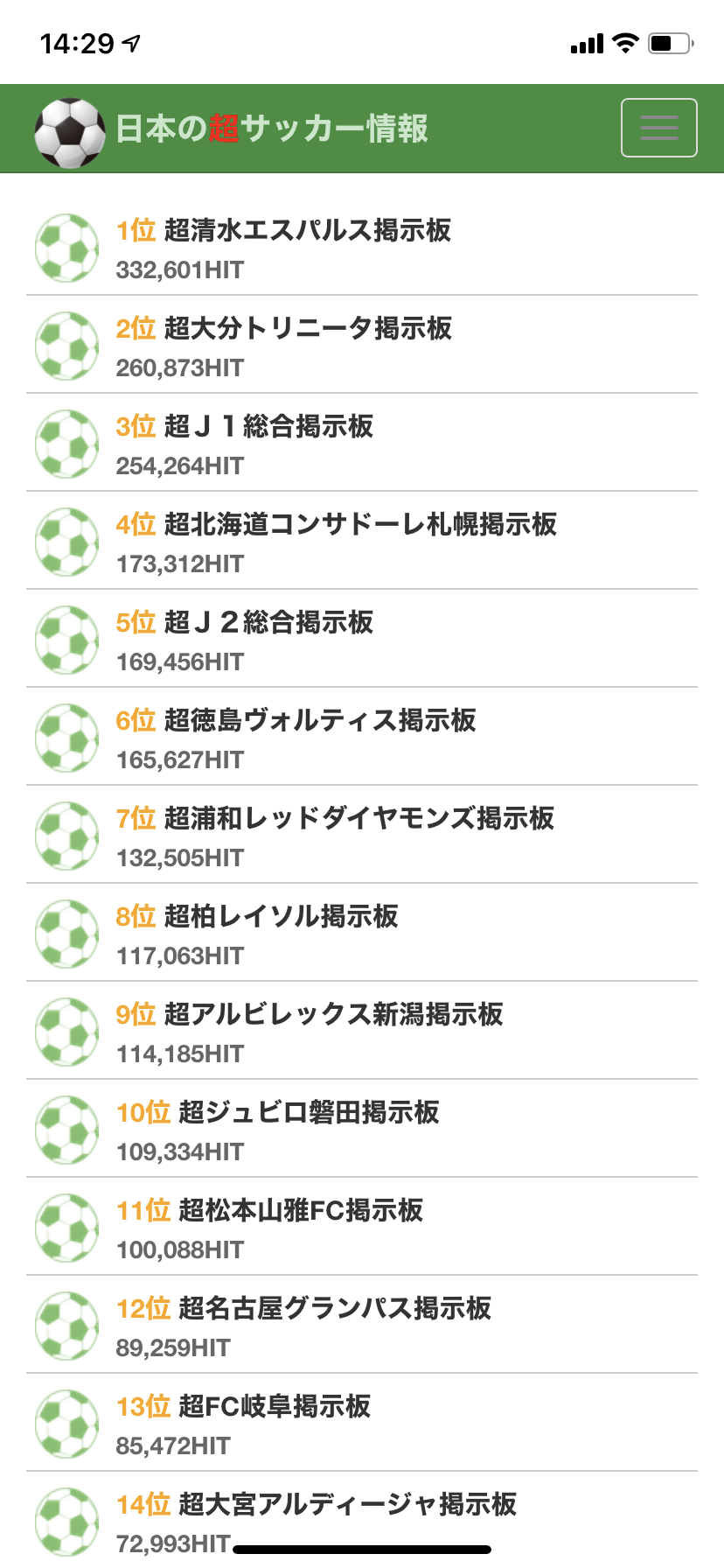Screen dimensions: 724x1568
Task: Tap soccer ball icon beside 超清水エスパルス掲示板
Action: (x=67, y=248)
